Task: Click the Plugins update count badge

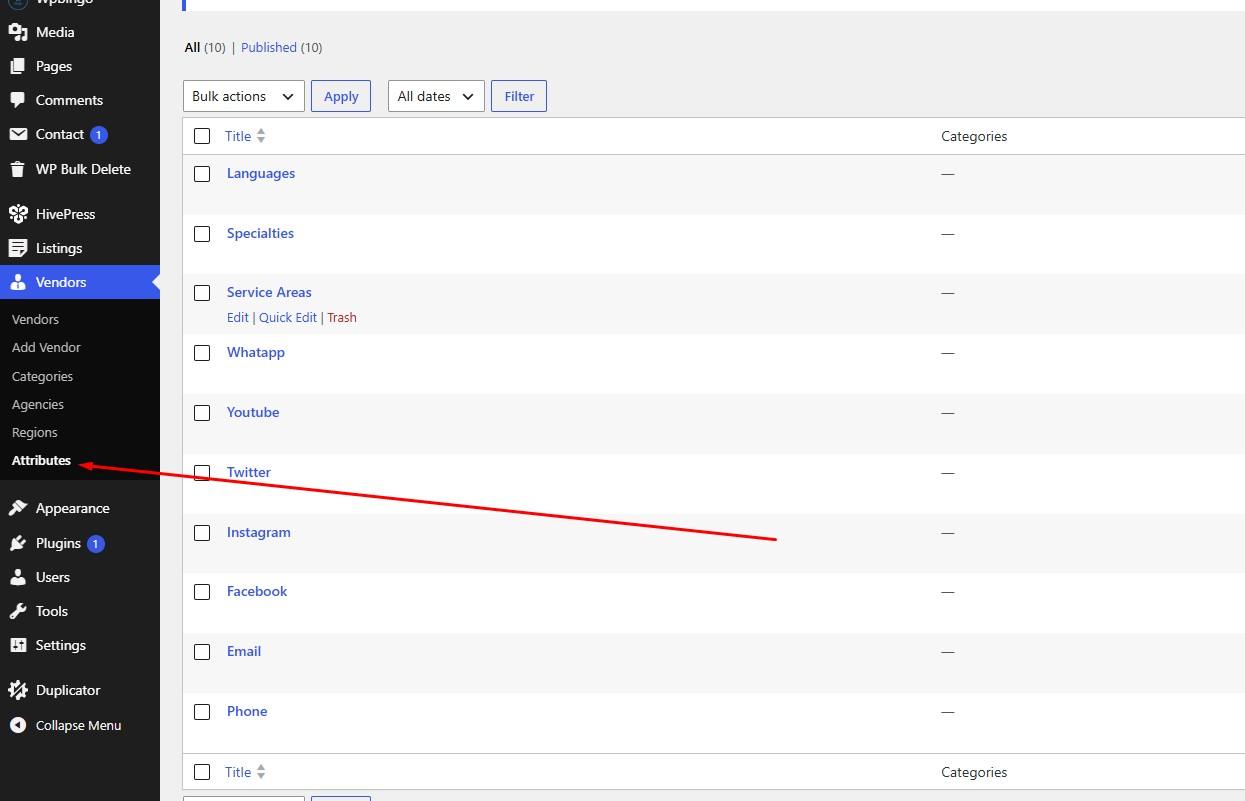Action: [x=96, y=544]
